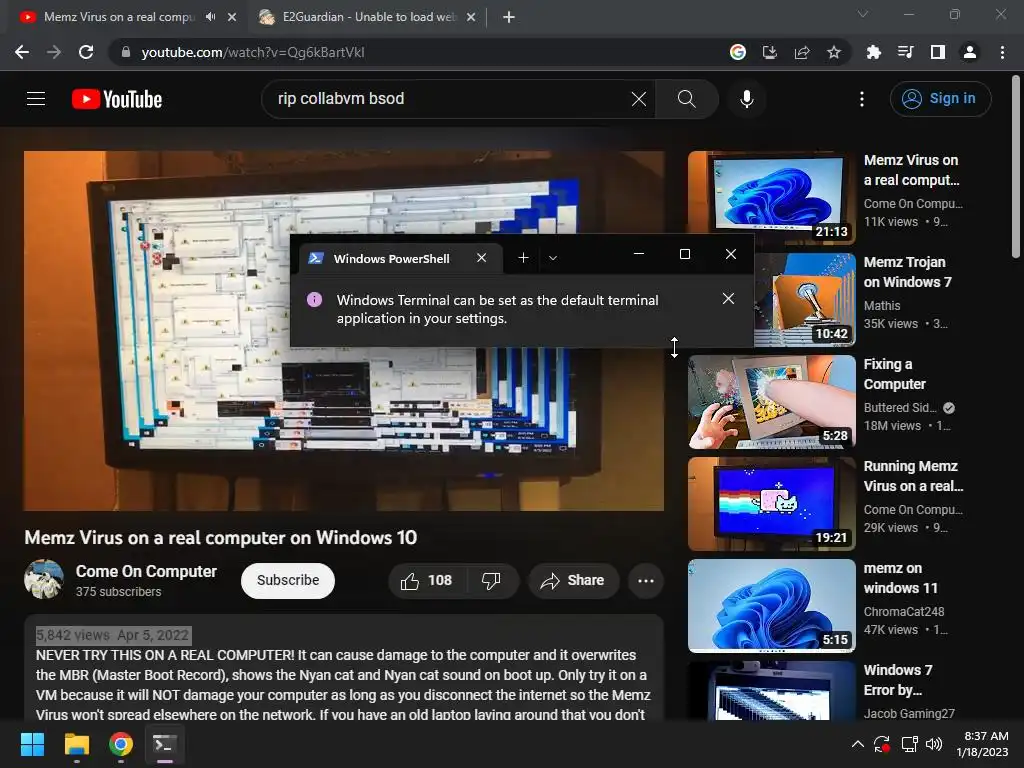This screenshot has height=768, width=1024.
Task: Go to YouTube home via logo
Action: pos(117,99)
